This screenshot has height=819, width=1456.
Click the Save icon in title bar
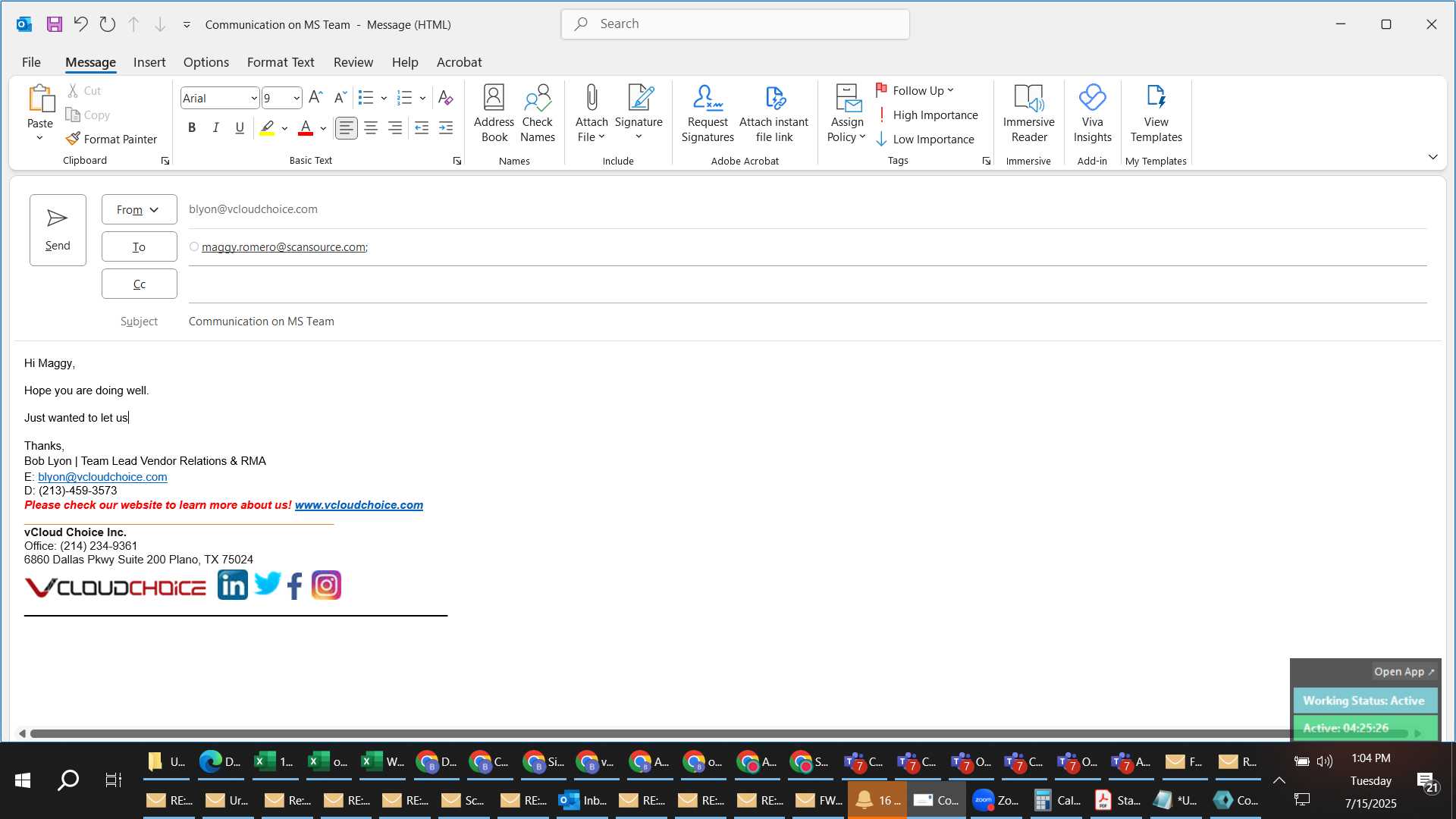tap(54, 24)
